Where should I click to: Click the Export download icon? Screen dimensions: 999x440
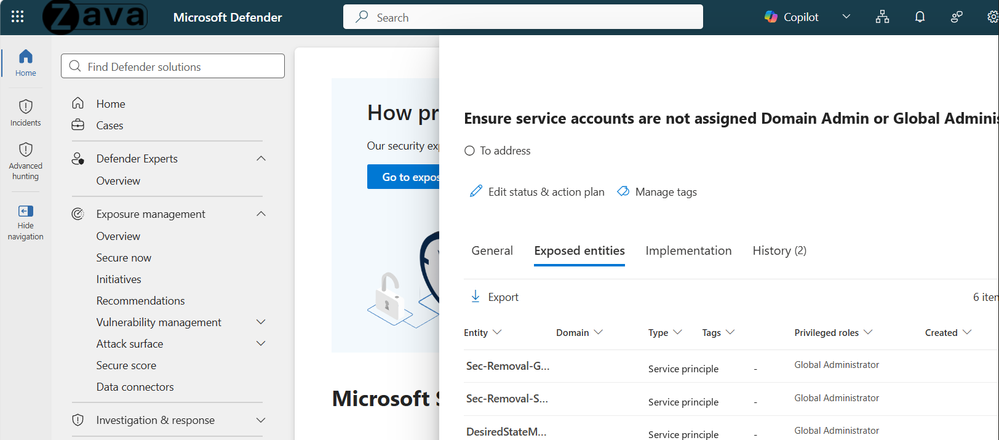pos(475,297)
